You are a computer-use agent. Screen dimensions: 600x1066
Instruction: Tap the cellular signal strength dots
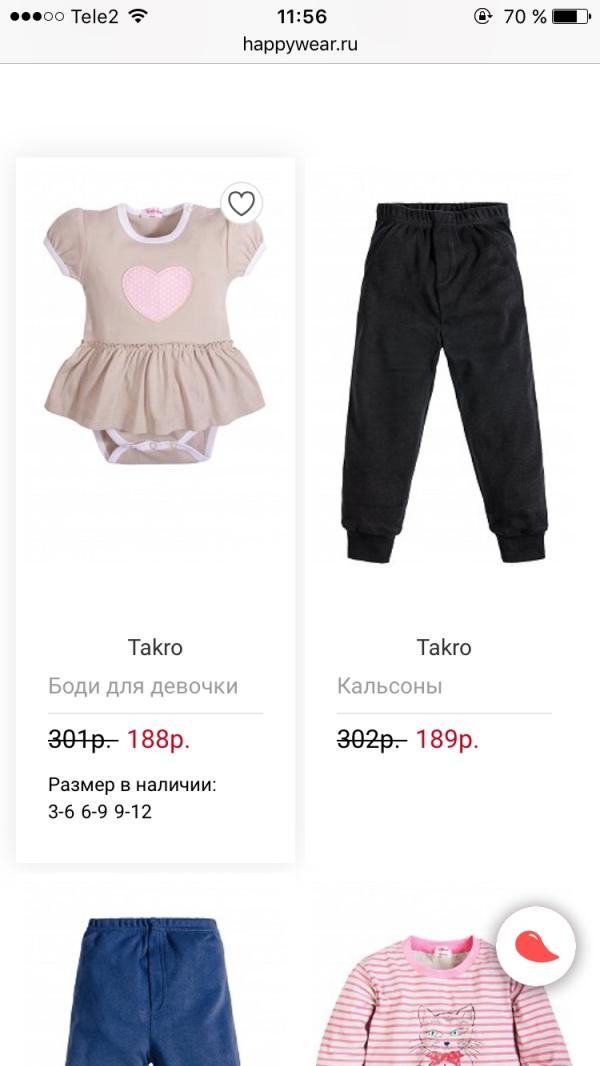click(37, 16)
